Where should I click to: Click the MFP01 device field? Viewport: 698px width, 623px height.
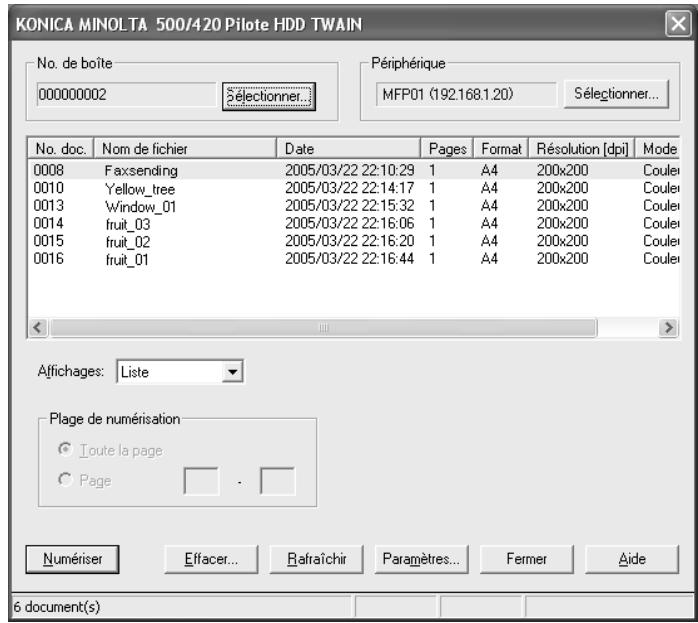466,94
